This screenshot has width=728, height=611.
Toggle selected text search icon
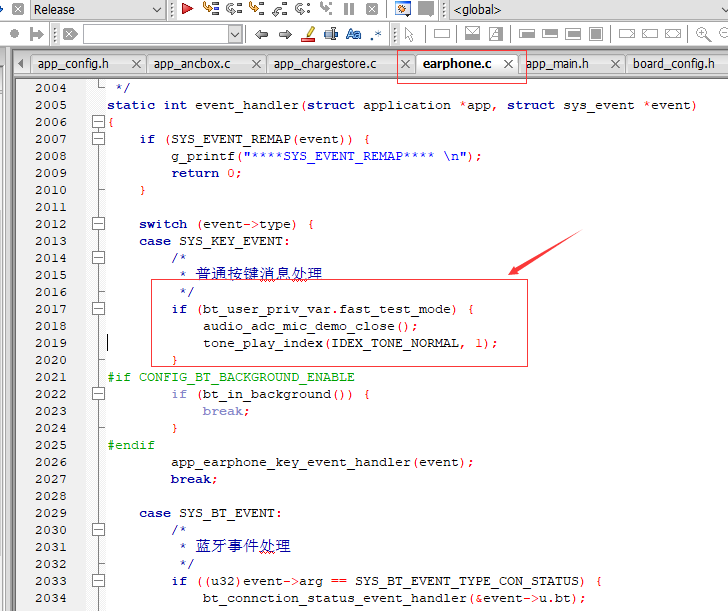point(331,34)
